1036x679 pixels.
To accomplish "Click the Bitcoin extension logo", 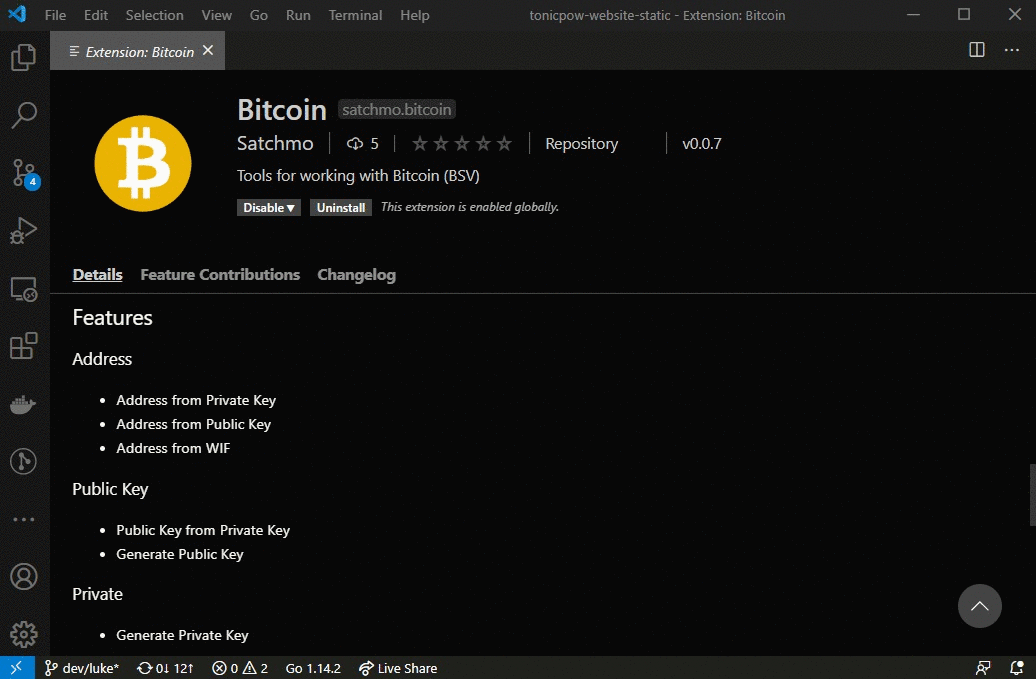I will click(x=143, y=163).
